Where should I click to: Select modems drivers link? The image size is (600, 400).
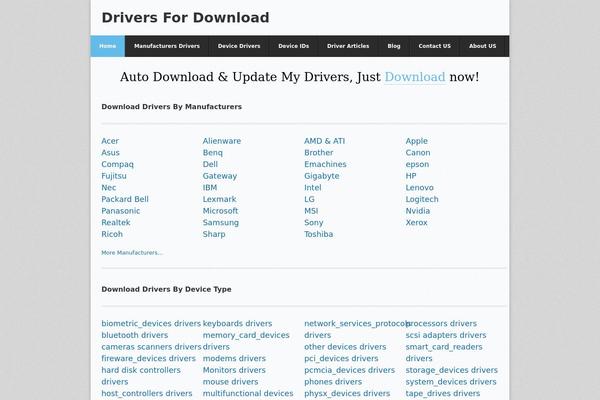click(x=234, y=358)
